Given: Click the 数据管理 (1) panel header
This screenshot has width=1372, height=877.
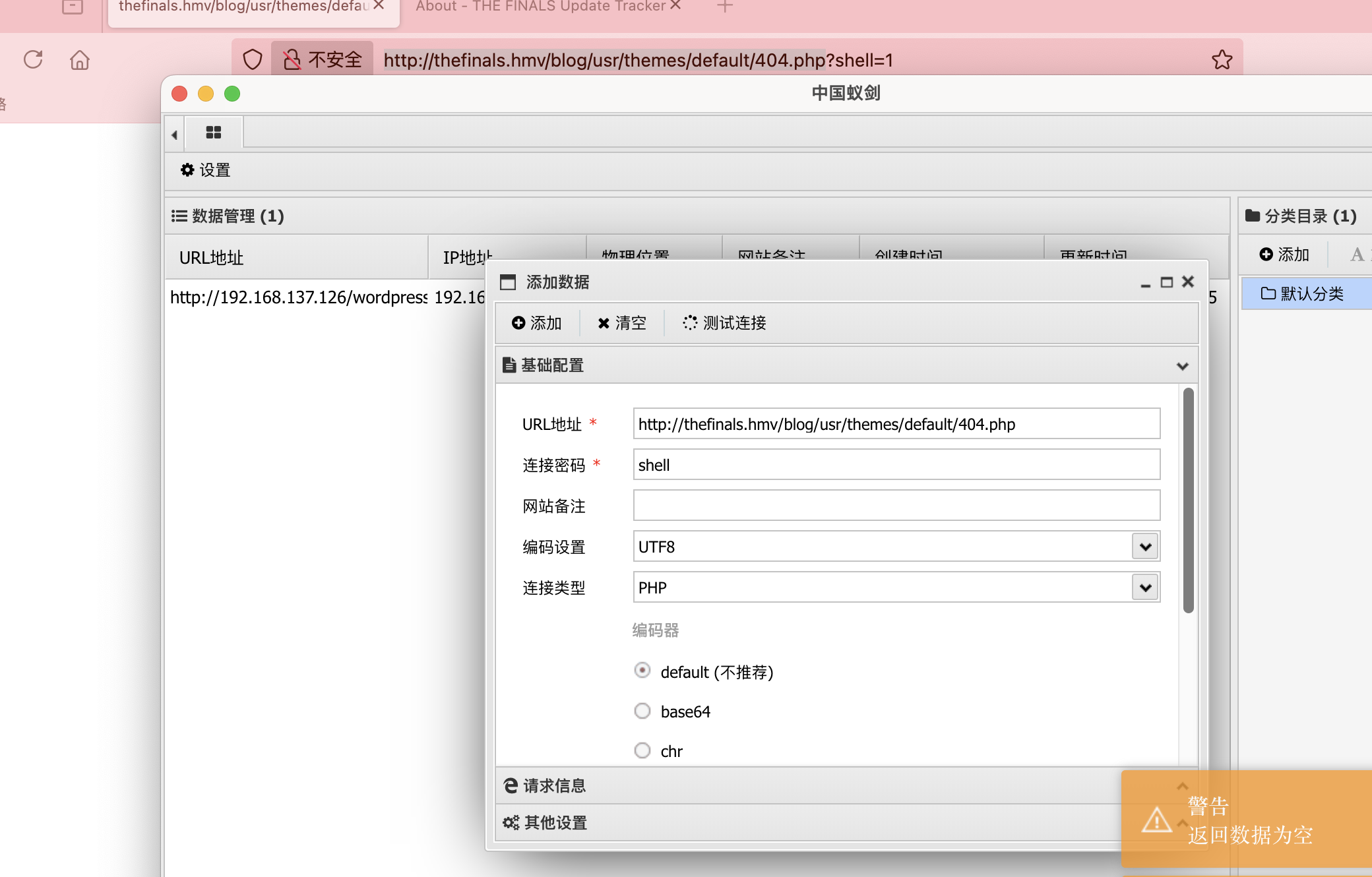Looking at the screenshot, I should click(697, 216).
